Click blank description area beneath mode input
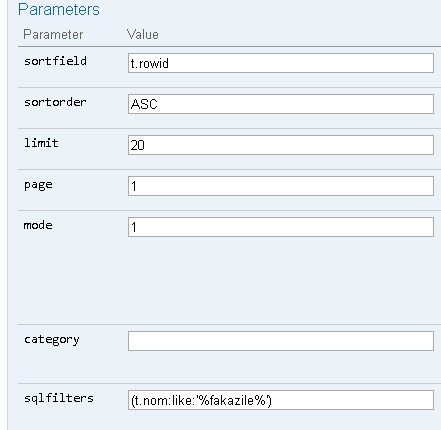This screenshot has width=441, height=430. click(x=281, y=280)
